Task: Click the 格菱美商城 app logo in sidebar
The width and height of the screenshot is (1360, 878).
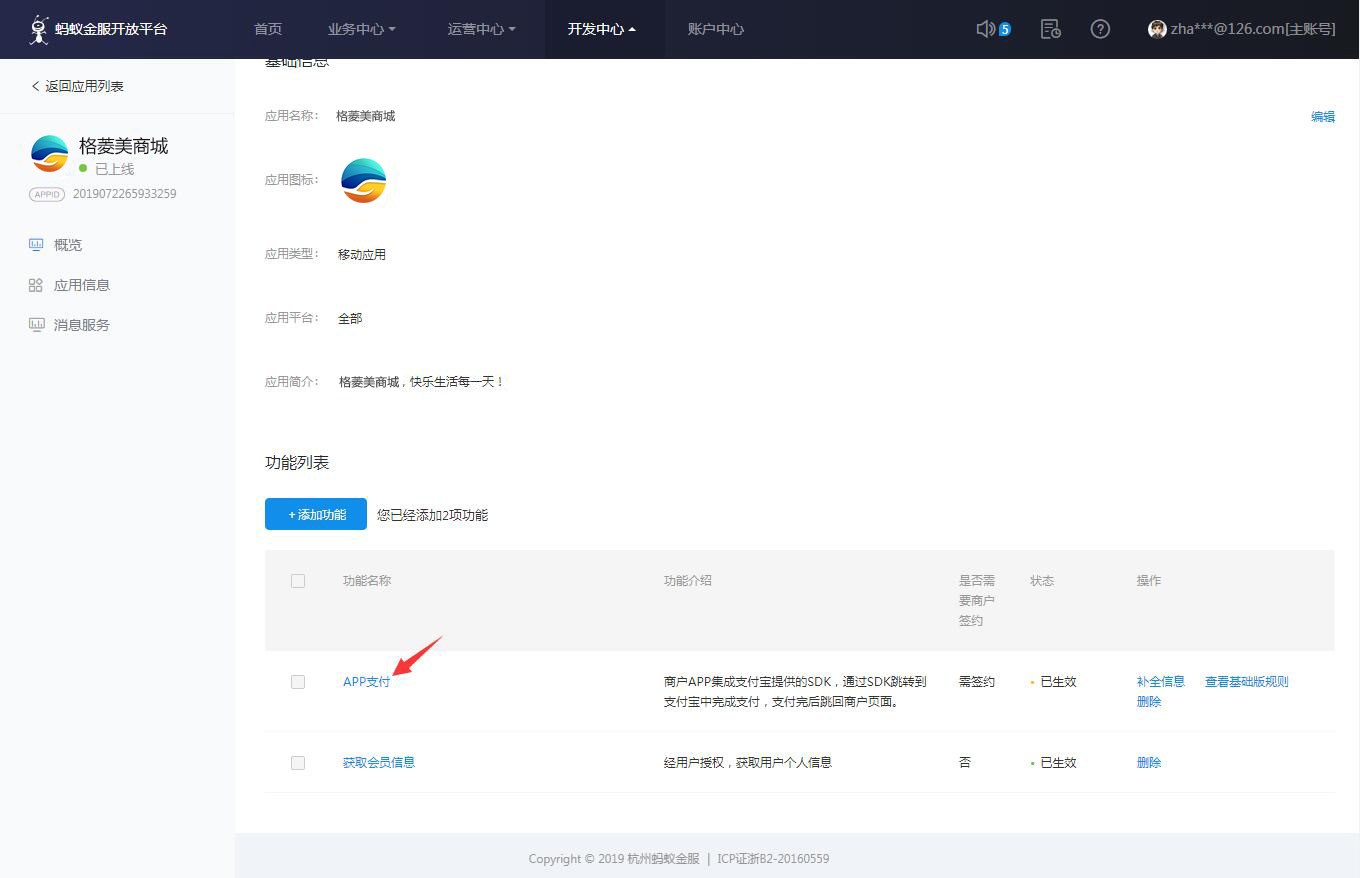Action: (49, 153)
